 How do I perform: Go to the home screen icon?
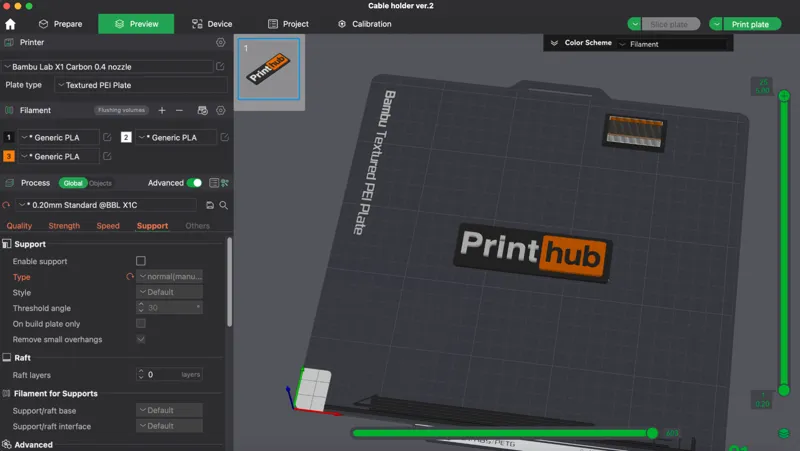click(x=10, y=24)
